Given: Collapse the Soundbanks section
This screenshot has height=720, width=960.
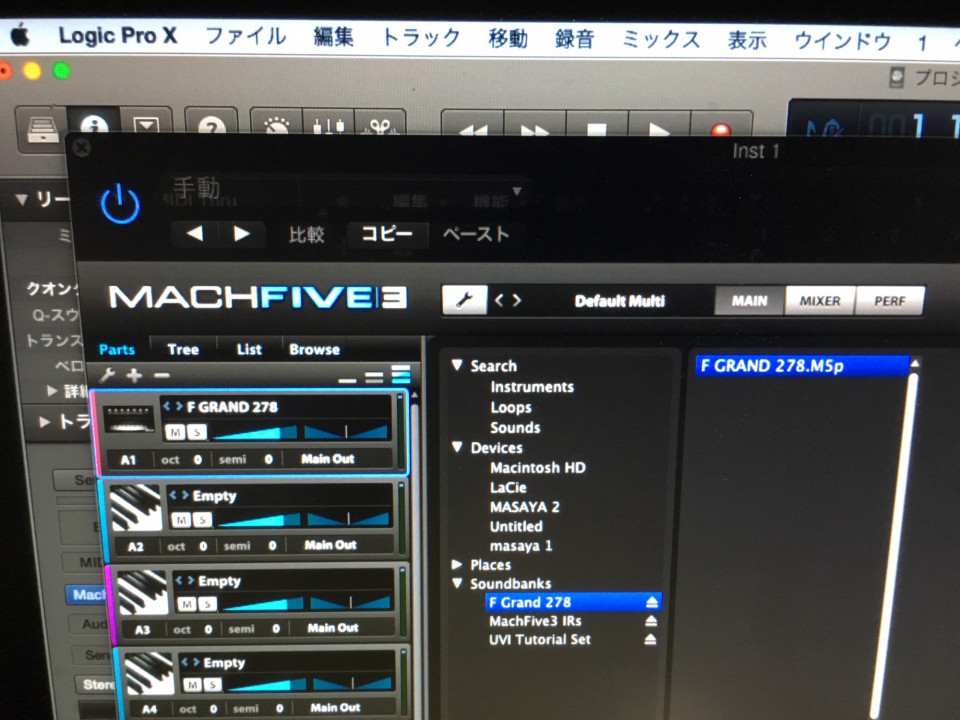Looking at the screenshot, I should point(457,583).
